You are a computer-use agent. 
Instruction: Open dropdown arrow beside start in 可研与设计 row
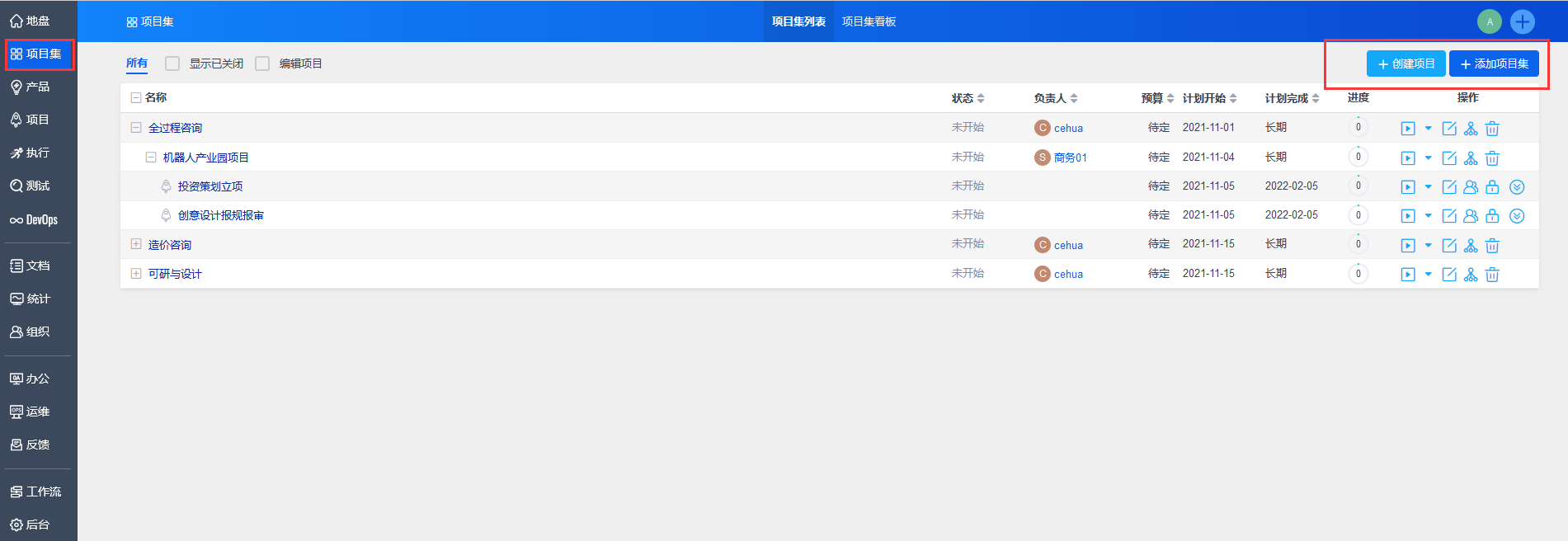(x=1429, y=275)
